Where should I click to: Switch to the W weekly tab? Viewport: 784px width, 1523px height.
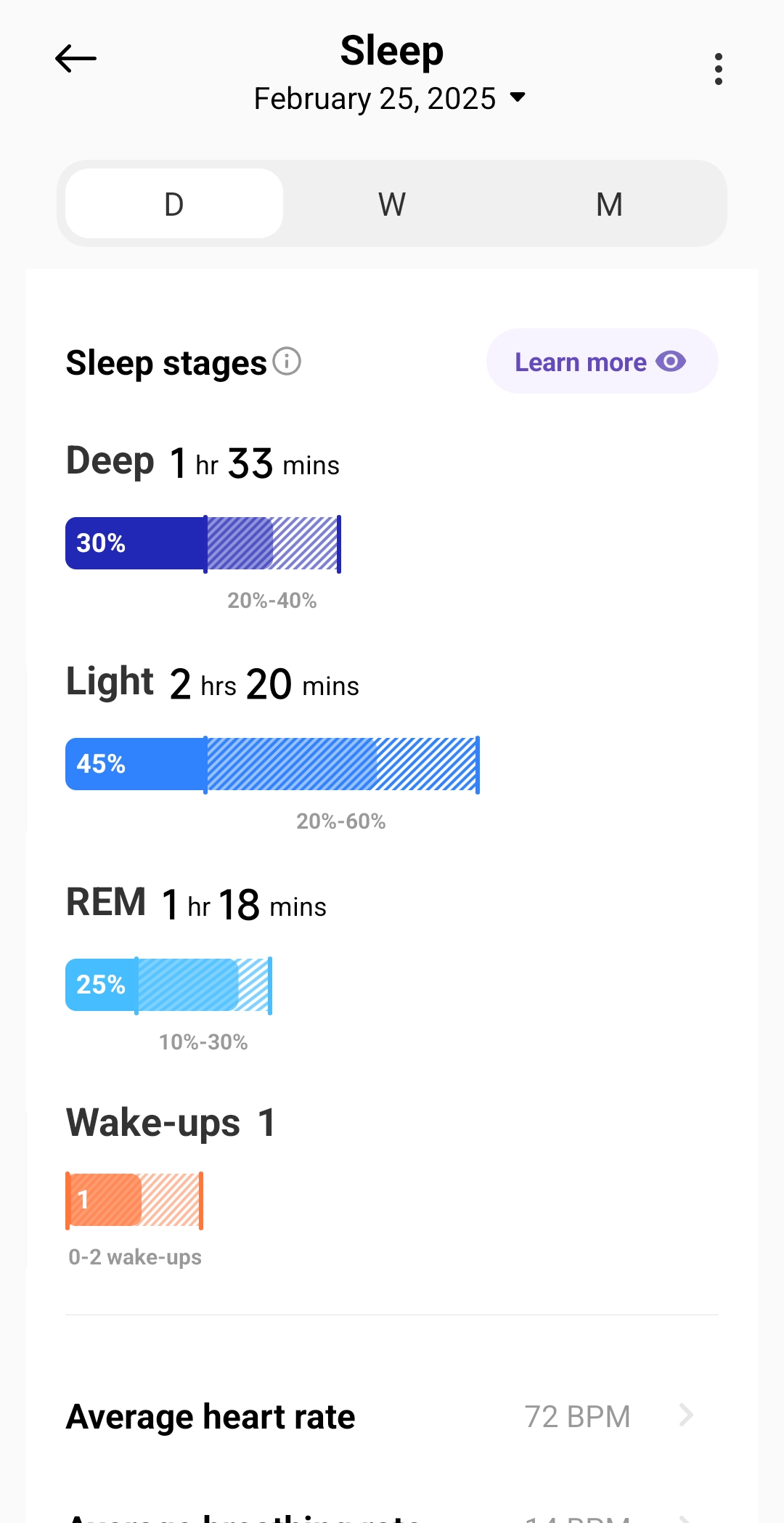(392, 204)
